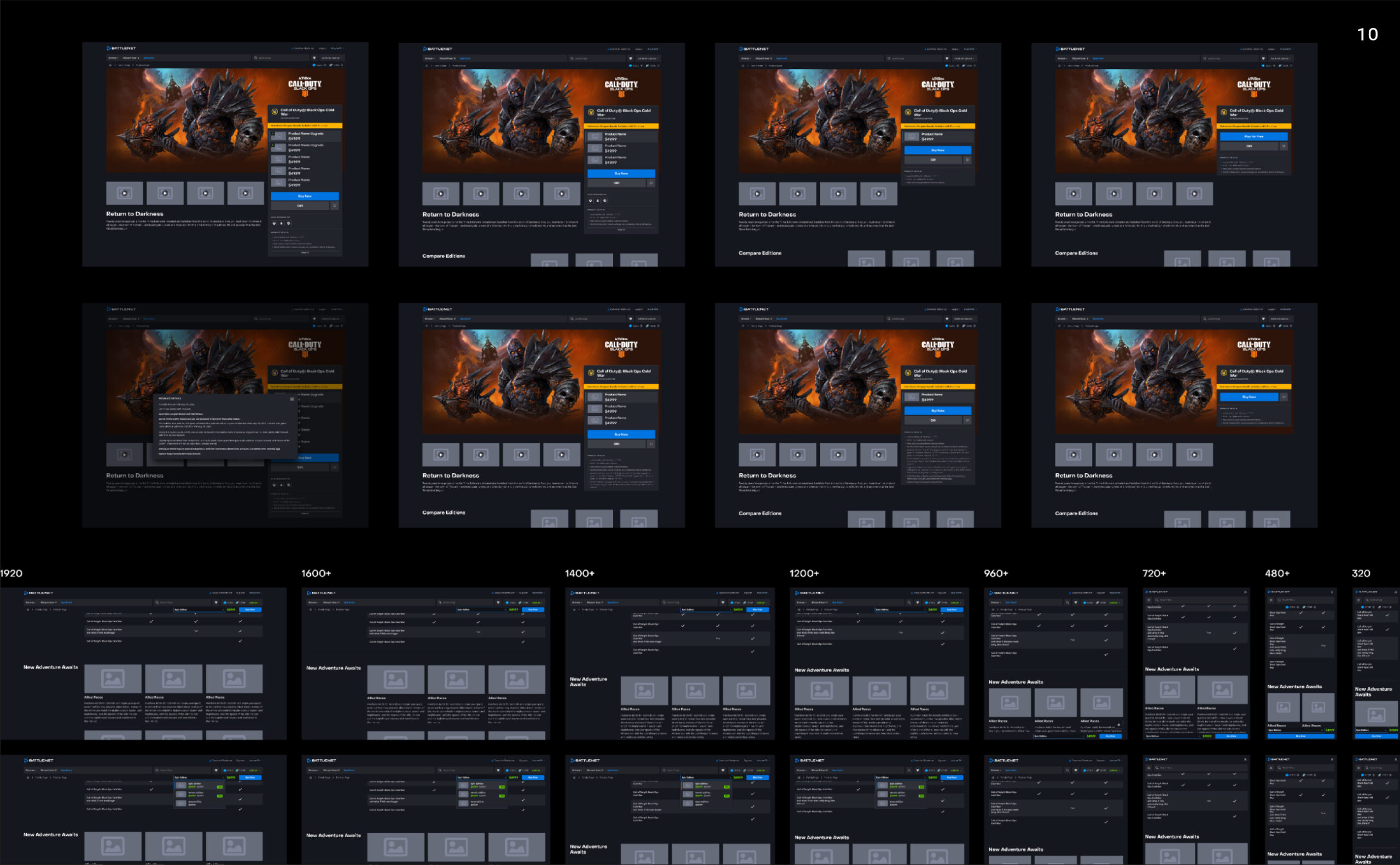Click the account icon in the upper 480+ frame
The image size is (1400, 865).
tap(1332, 592)
